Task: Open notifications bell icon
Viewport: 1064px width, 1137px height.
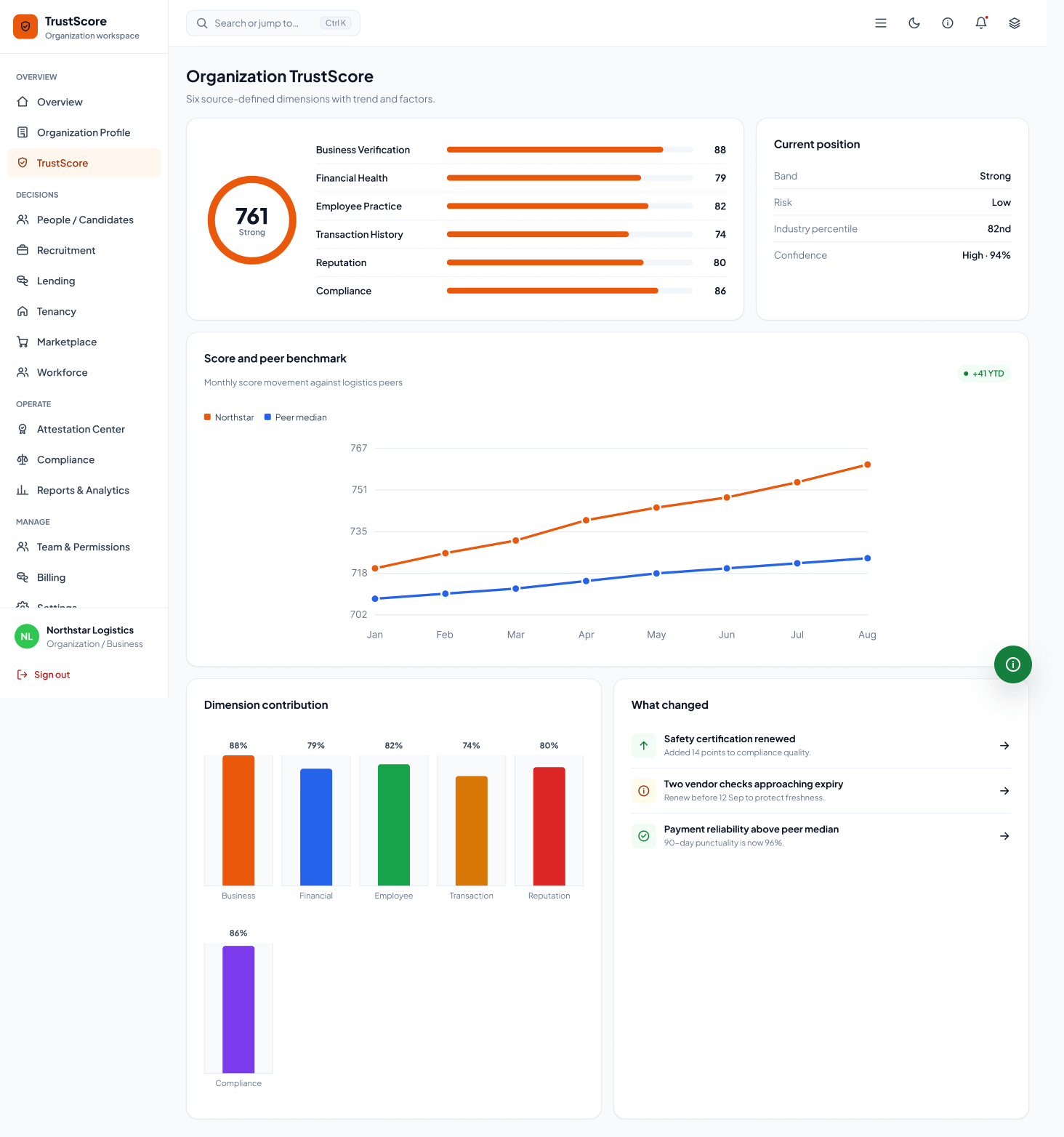Action: (981, 23)
